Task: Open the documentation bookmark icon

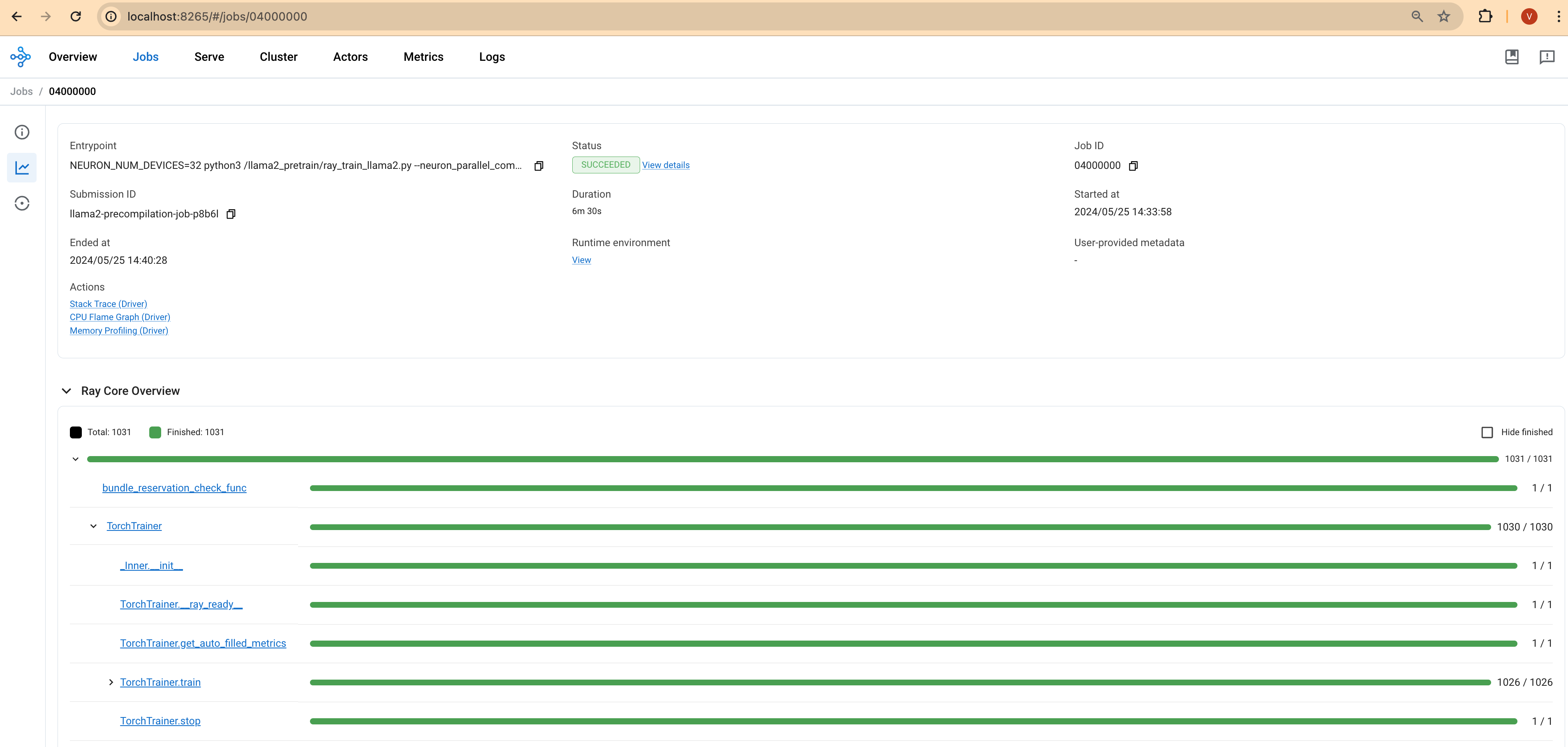Action: pyautogui.click(x=1511, y=57)
